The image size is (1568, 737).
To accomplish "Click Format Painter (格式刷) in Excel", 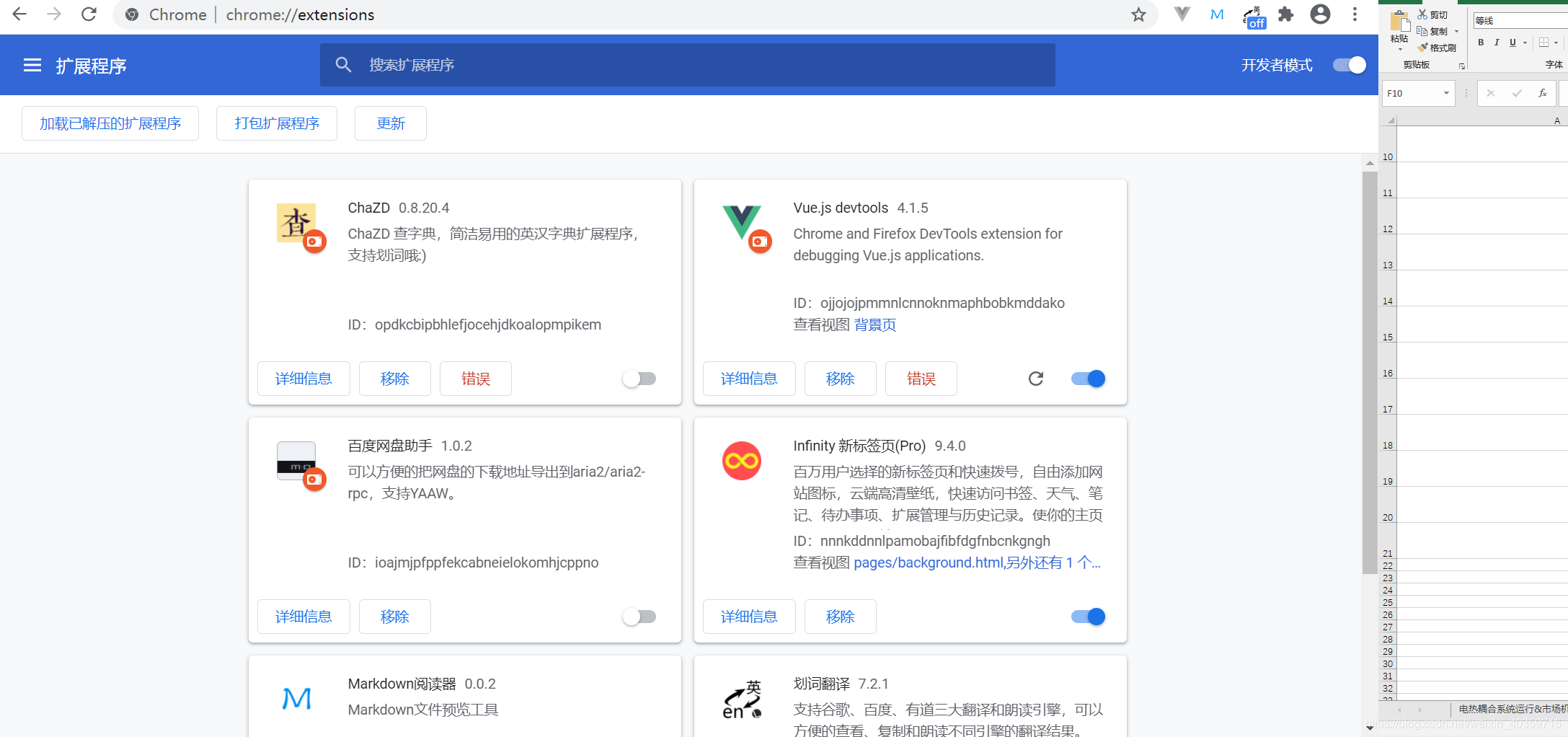I will click(1437, 48).
